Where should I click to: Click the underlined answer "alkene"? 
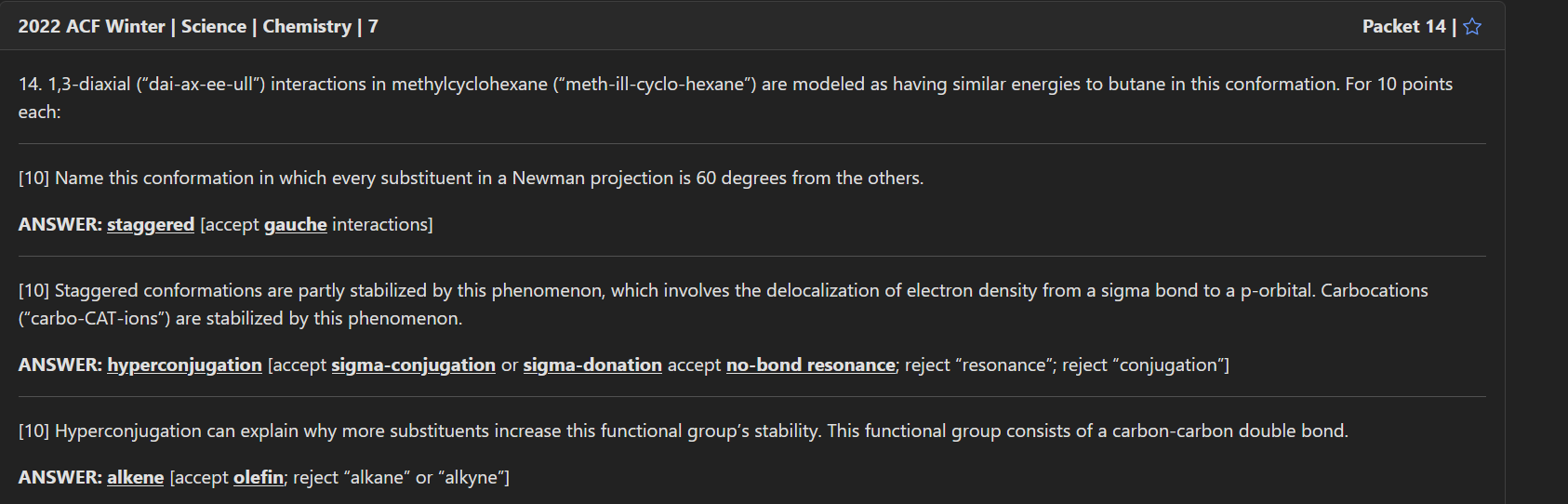[x=135, y=478]
